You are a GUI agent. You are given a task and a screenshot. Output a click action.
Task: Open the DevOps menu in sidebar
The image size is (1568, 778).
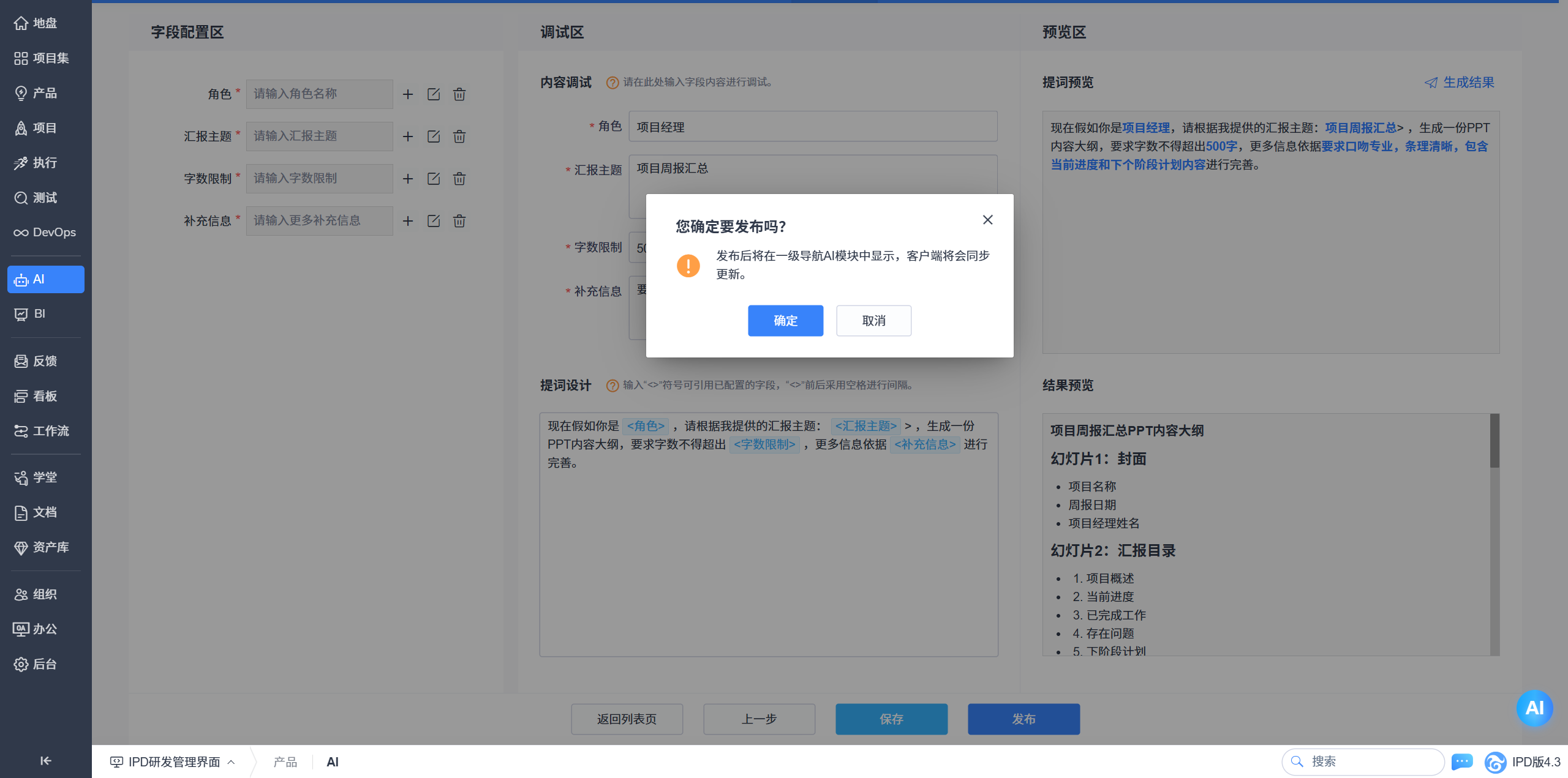45,233
